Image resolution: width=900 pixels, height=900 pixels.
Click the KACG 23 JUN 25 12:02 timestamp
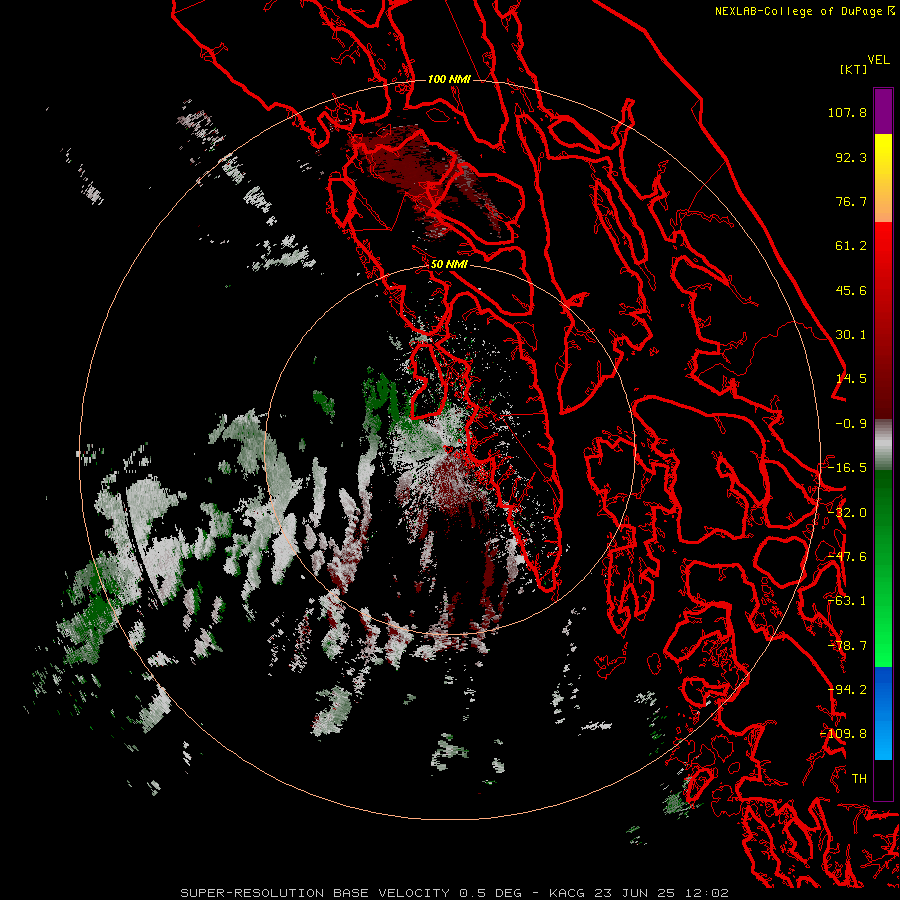click(x=639, y=893)
